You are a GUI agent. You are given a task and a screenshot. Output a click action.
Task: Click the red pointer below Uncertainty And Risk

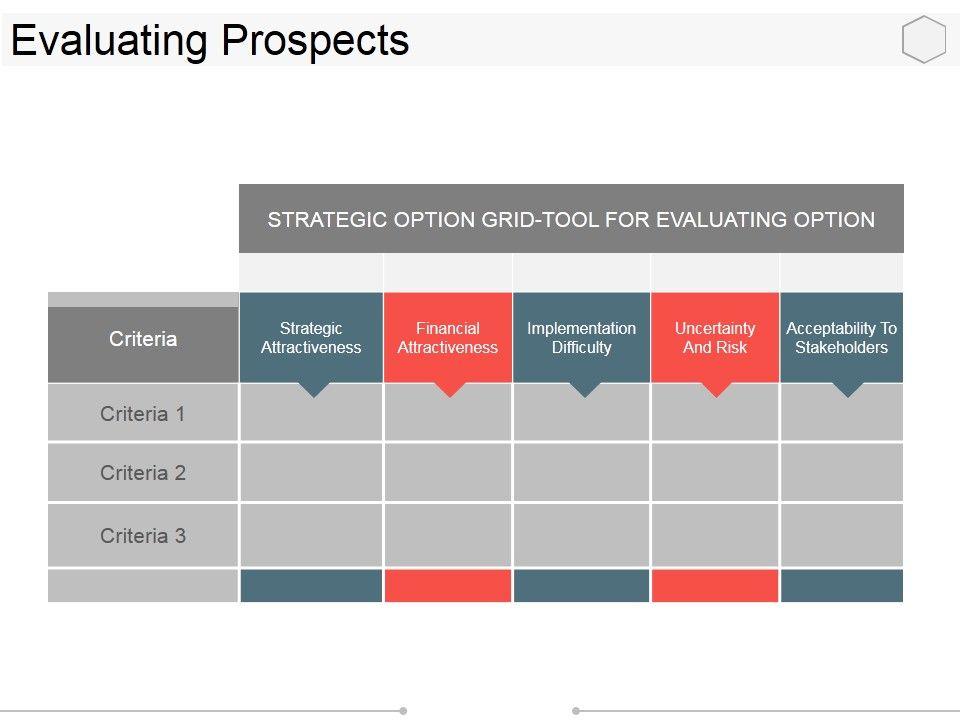[x=716, y=389]
